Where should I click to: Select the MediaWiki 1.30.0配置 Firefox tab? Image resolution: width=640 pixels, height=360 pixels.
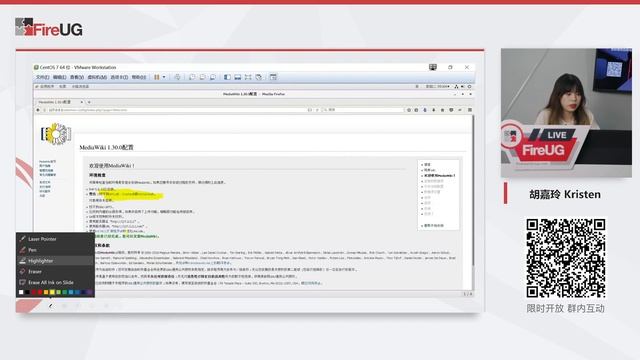click(60, 102)
